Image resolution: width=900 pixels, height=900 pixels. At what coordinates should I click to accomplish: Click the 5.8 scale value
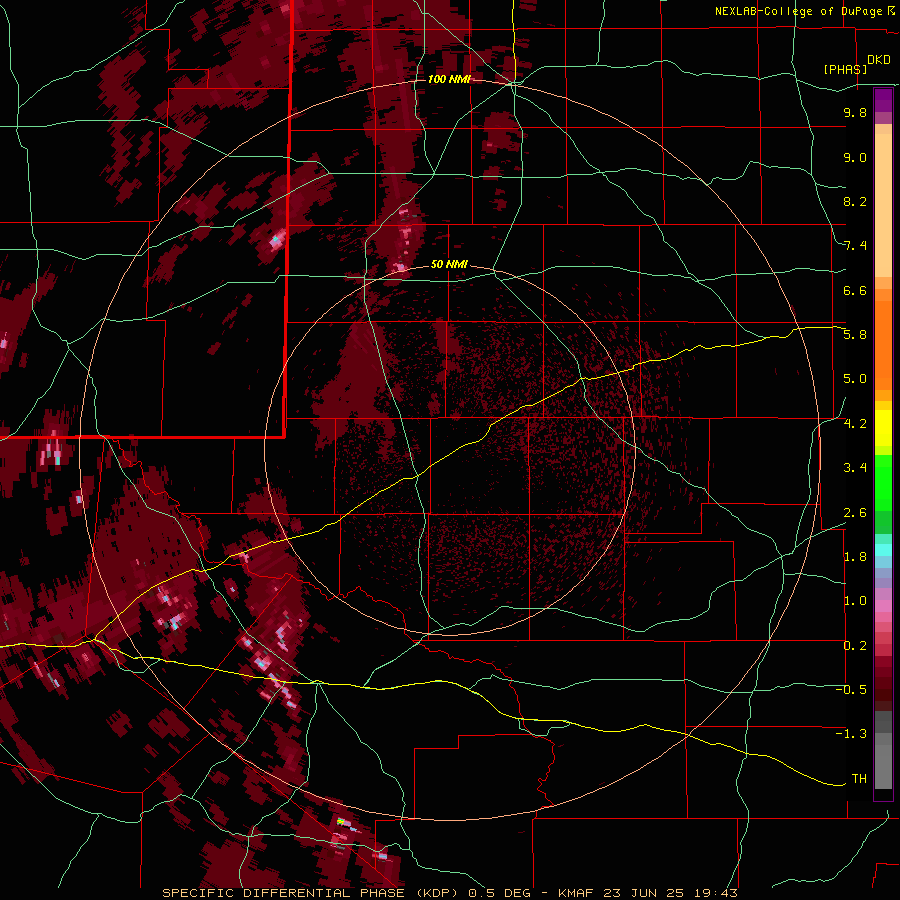[855, 335]
